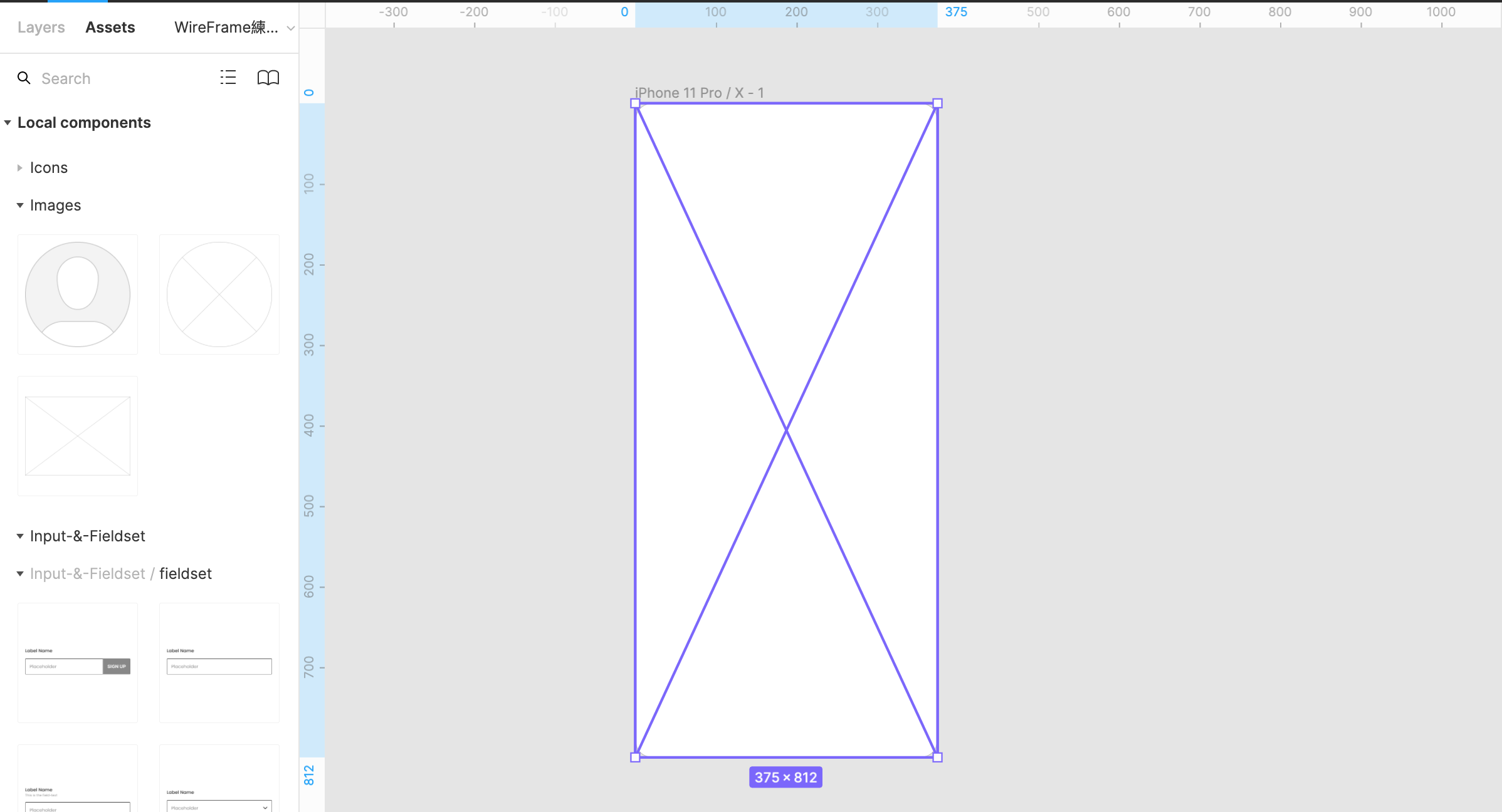The width and height of the screenshot is (1502, 812).
Task: Click the iPhone 11 Pro / X - 1 frame label
Action: pyautogui.click(x=699, y=93)
